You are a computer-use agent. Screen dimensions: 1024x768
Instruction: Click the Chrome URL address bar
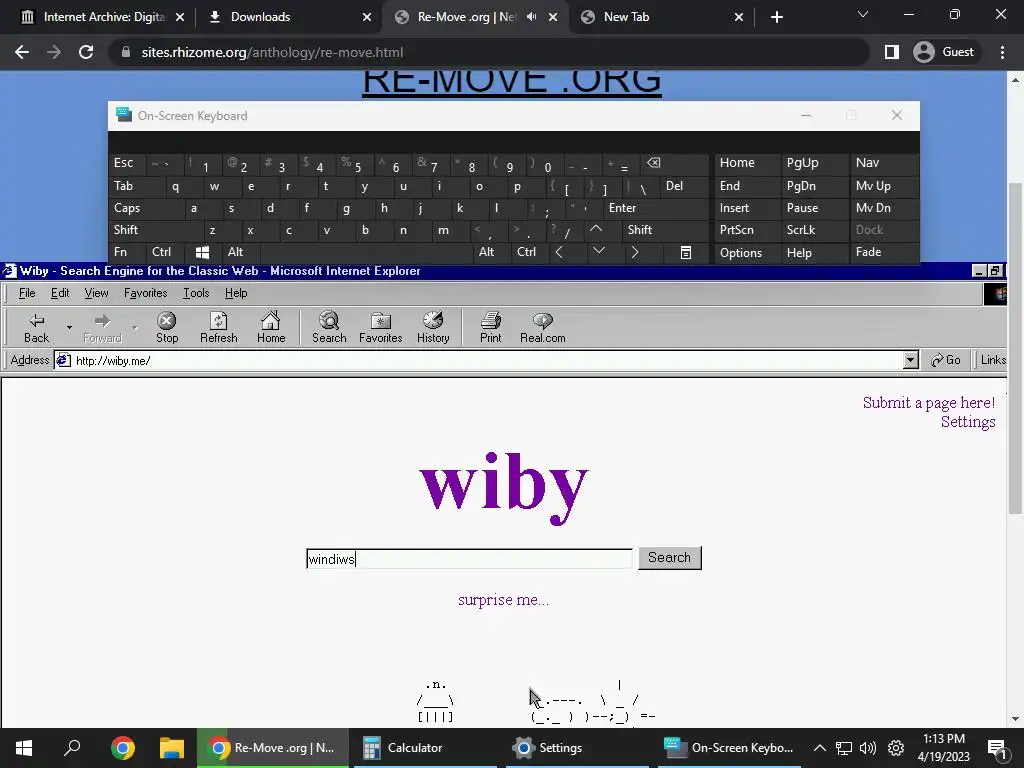[490, 52]
